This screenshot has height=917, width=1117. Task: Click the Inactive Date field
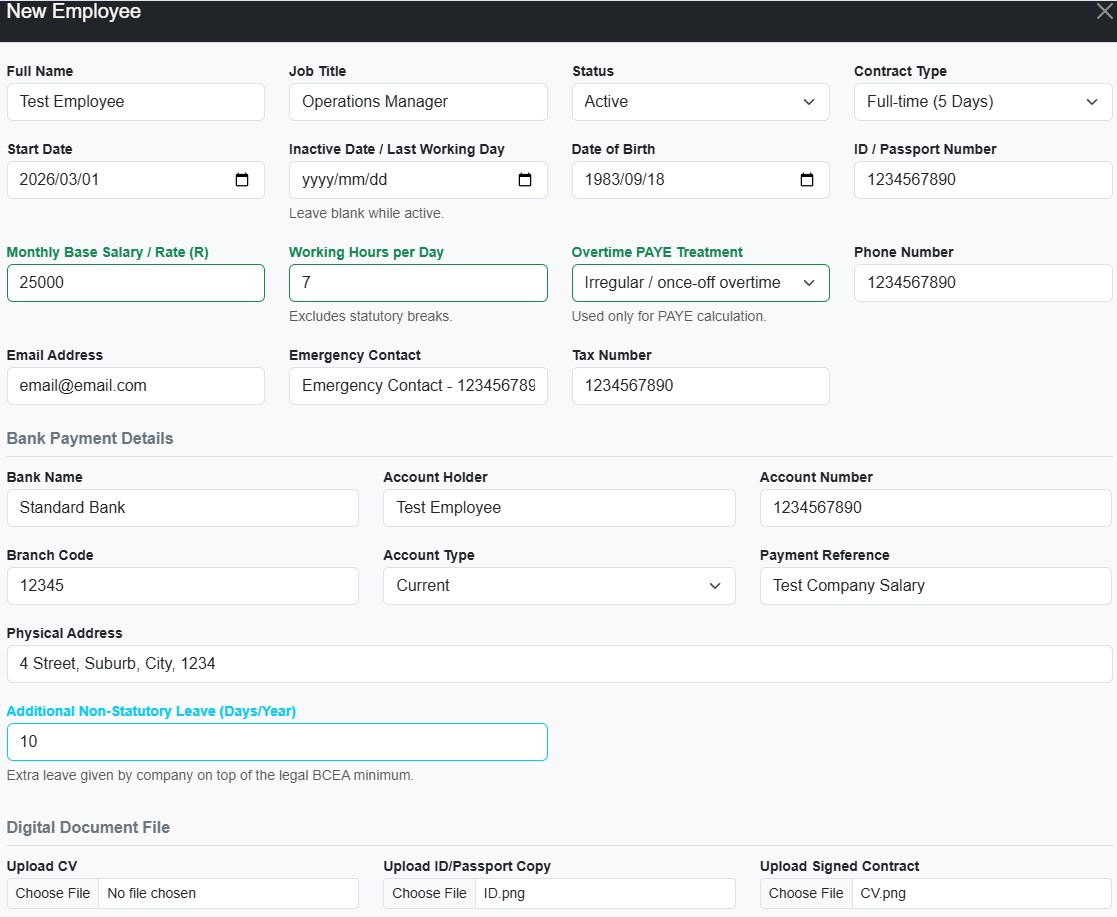click(418, 180)
